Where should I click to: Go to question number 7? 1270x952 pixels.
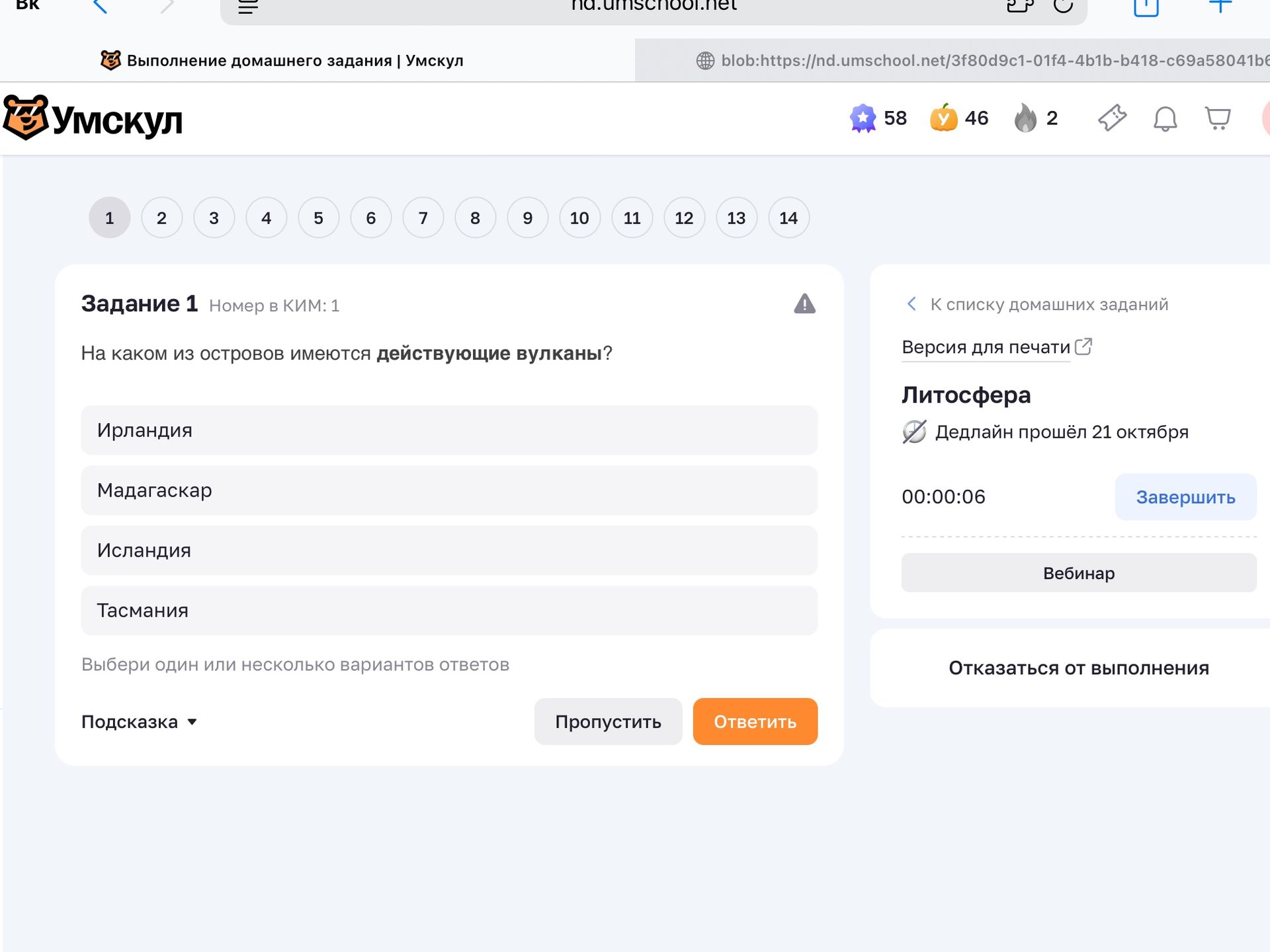[x=423, y=218]
